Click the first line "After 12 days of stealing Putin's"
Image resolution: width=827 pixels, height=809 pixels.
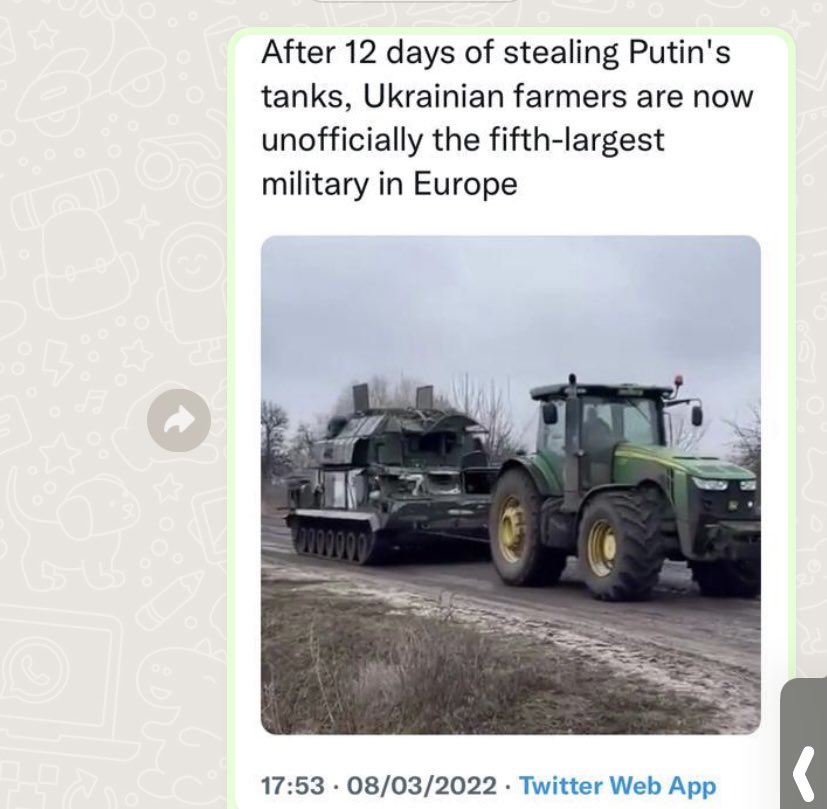coord(496,52)
